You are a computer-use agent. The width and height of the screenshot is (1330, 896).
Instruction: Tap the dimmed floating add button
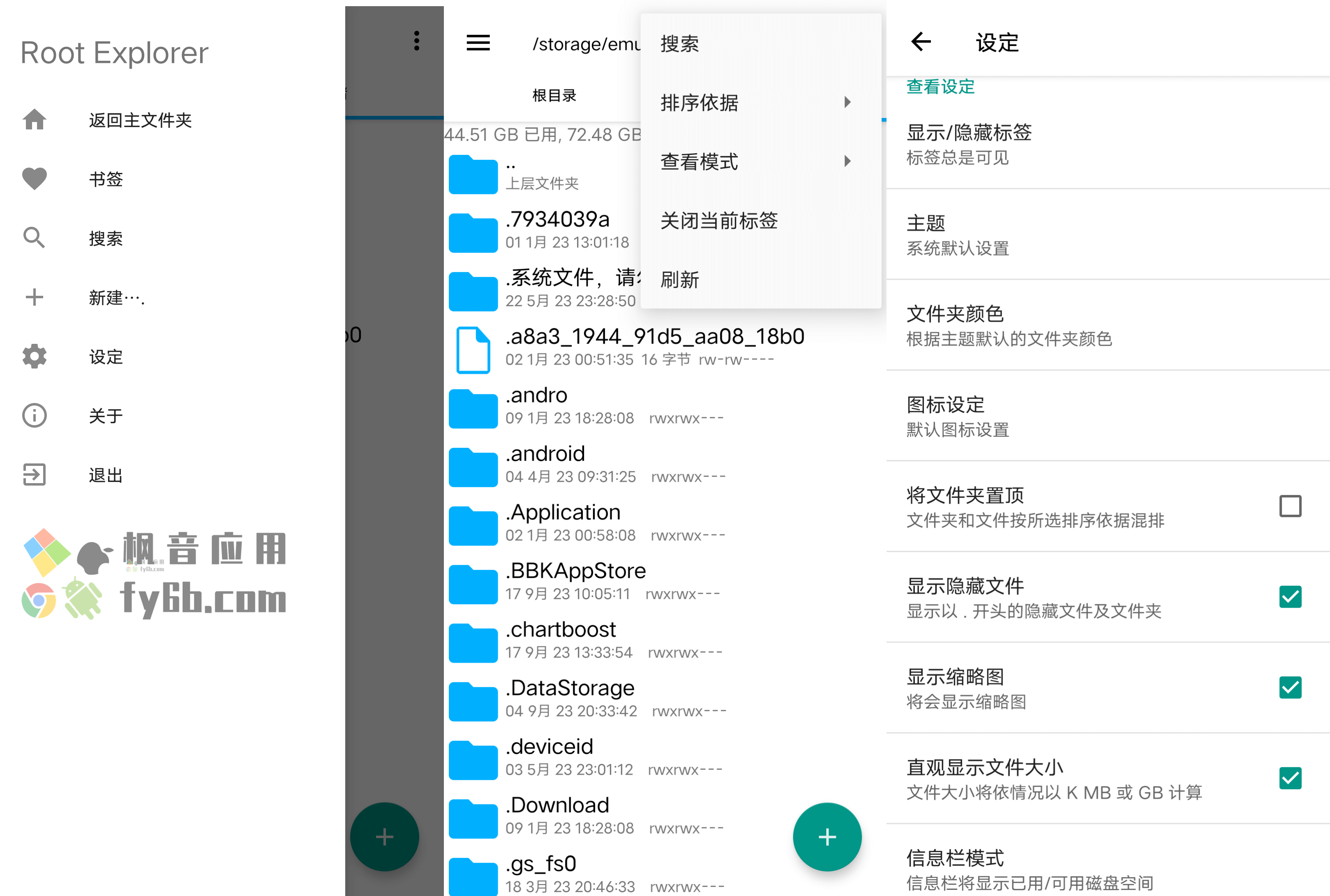click(385, 837)
